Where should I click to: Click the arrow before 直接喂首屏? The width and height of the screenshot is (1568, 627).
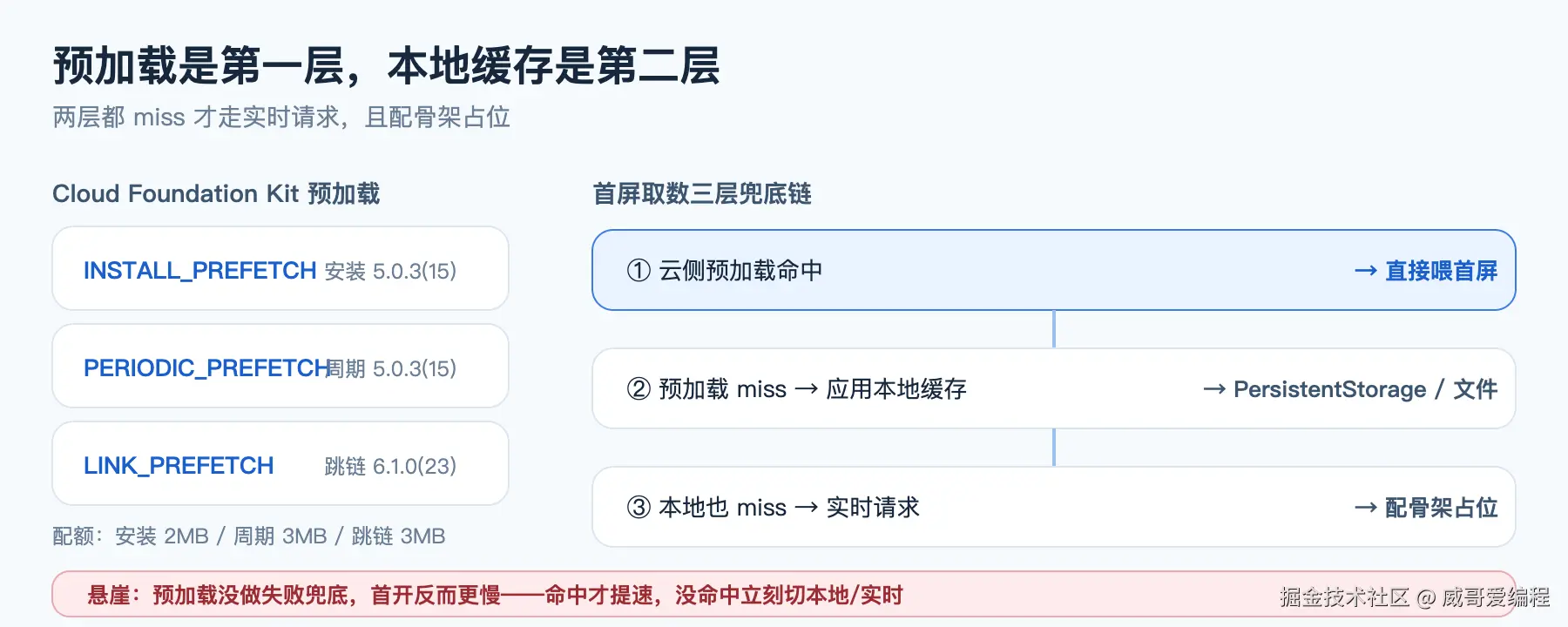(1366, 272)
